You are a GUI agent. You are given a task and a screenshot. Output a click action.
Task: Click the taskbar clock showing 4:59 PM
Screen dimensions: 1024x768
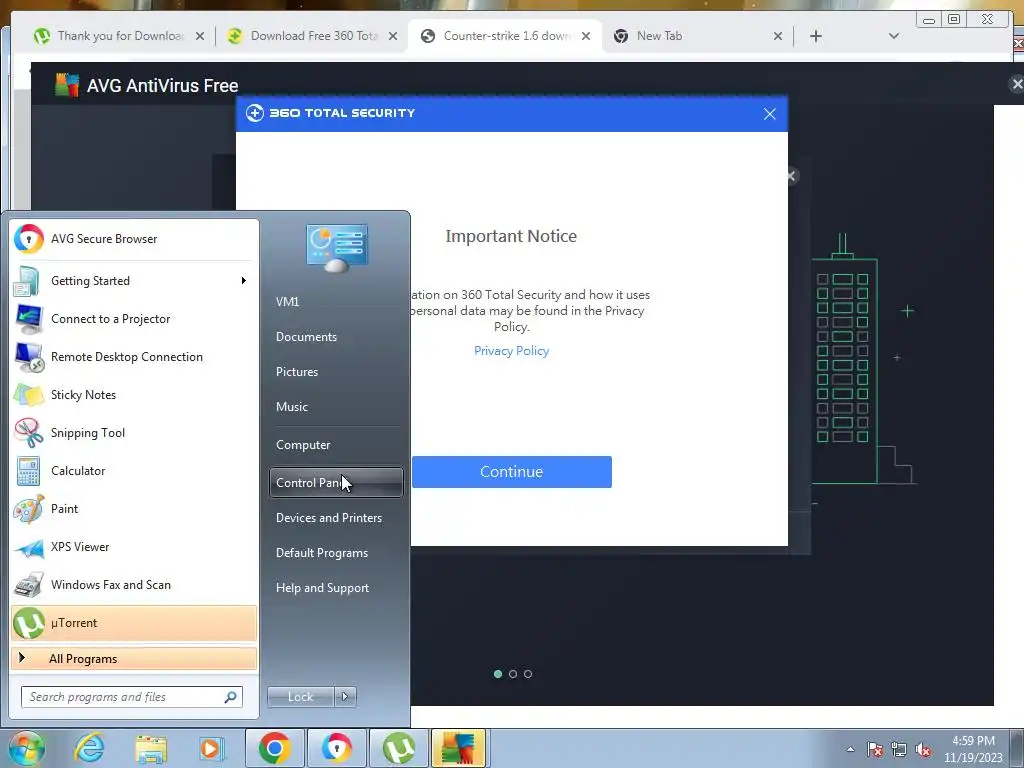pos(973,749)
